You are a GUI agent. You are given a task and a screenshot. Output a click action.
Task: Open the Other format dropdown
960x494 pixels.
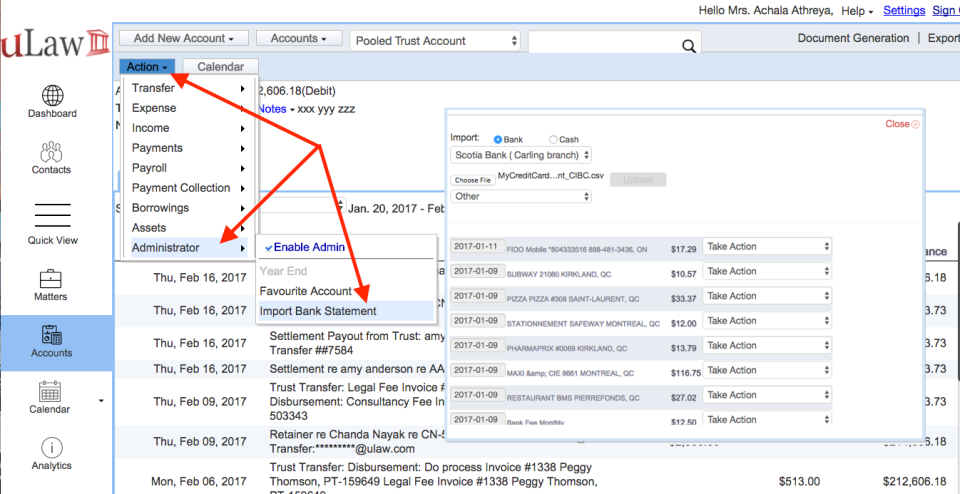[x=521, y=196]
